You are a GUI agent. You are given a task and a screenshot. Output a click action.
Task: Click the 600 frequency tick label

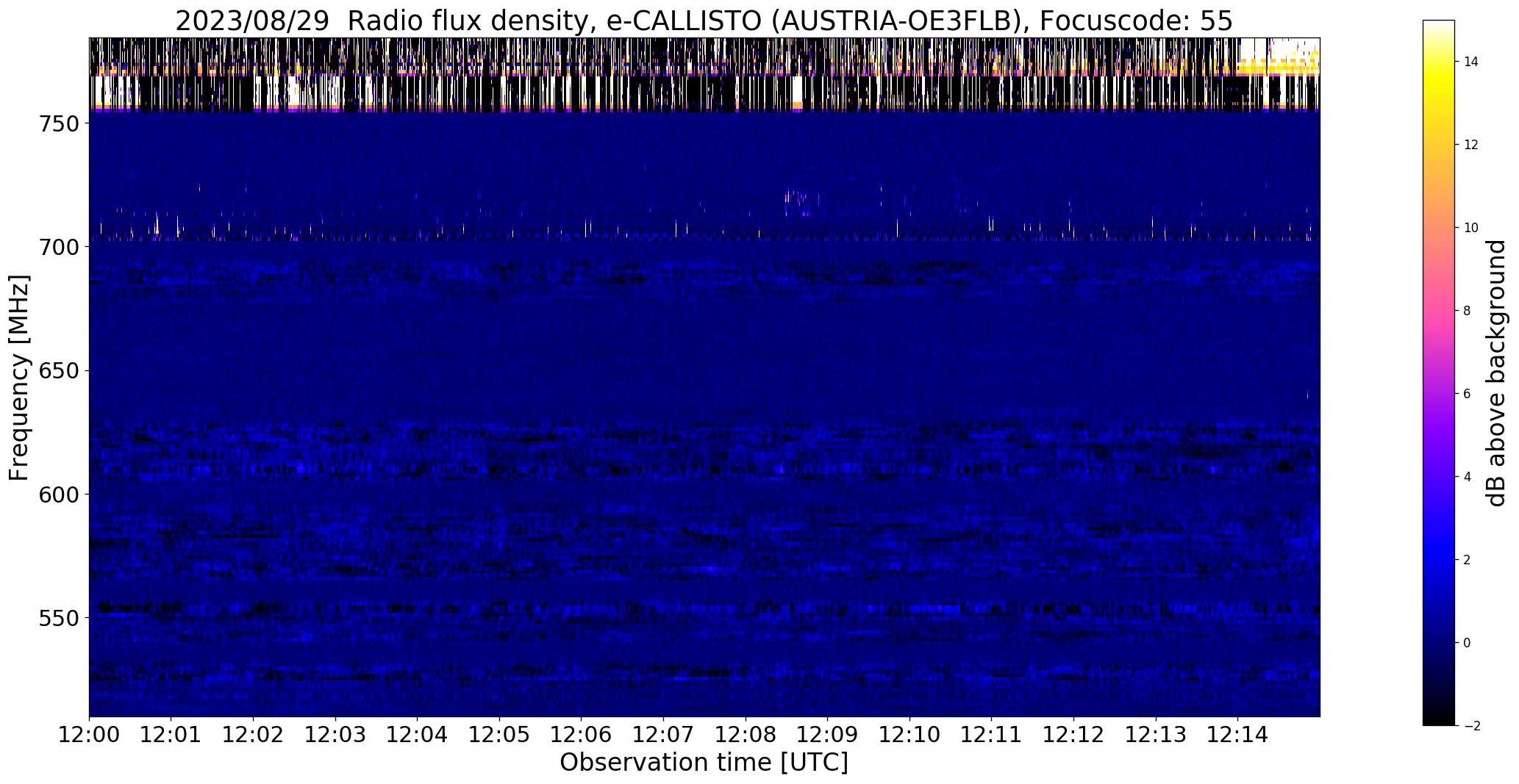tap(58, 494)
